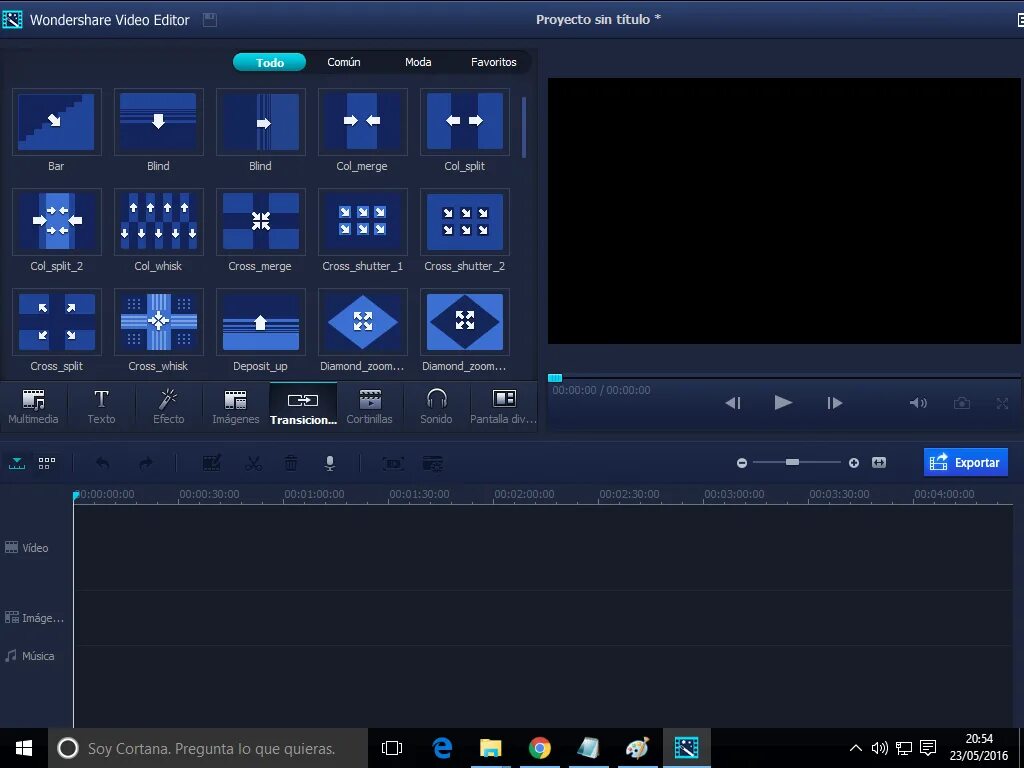Screen dimensions: 1024x768
Task: Click the 00:01:00:00 timeline ruler mark
Action: 314,494
